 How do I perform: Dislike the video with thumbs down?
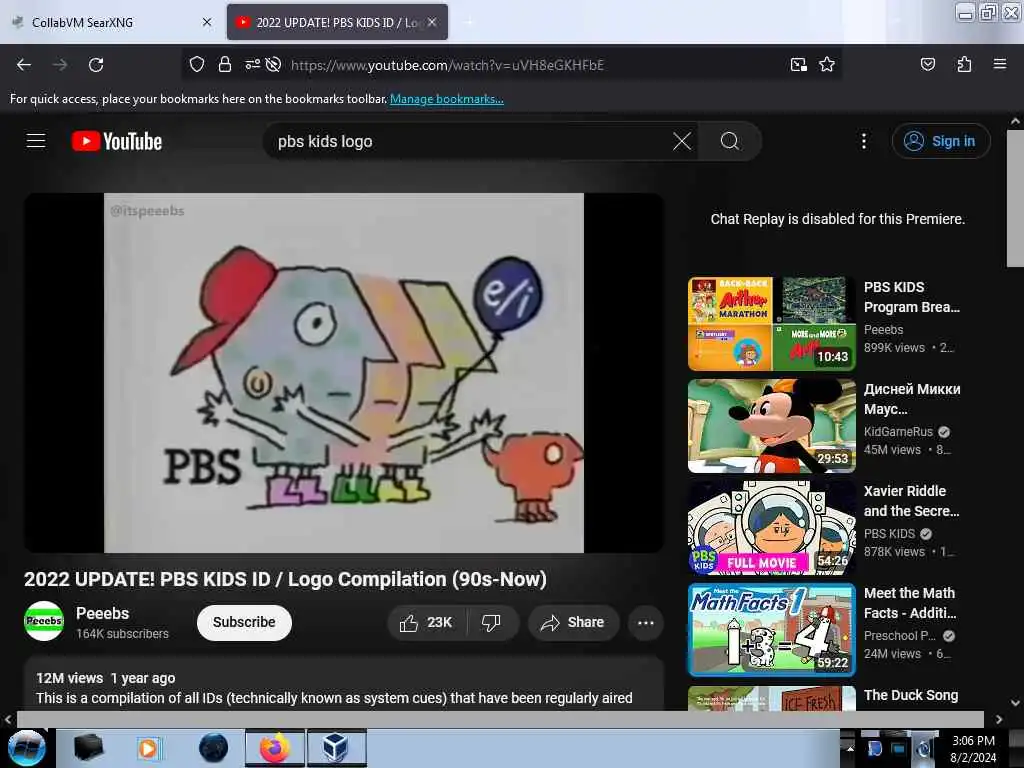(492, 622)
